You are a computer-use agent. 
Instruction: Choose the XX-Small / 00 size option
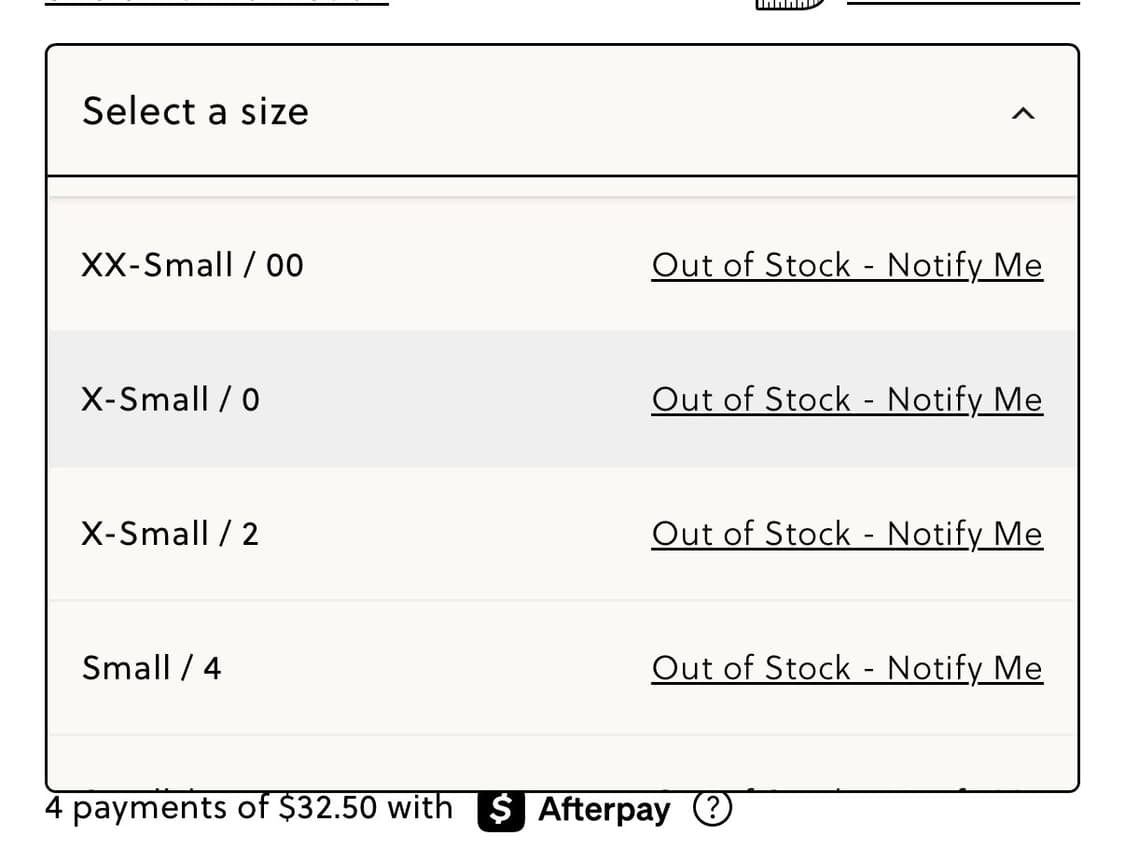pos(192,265)
